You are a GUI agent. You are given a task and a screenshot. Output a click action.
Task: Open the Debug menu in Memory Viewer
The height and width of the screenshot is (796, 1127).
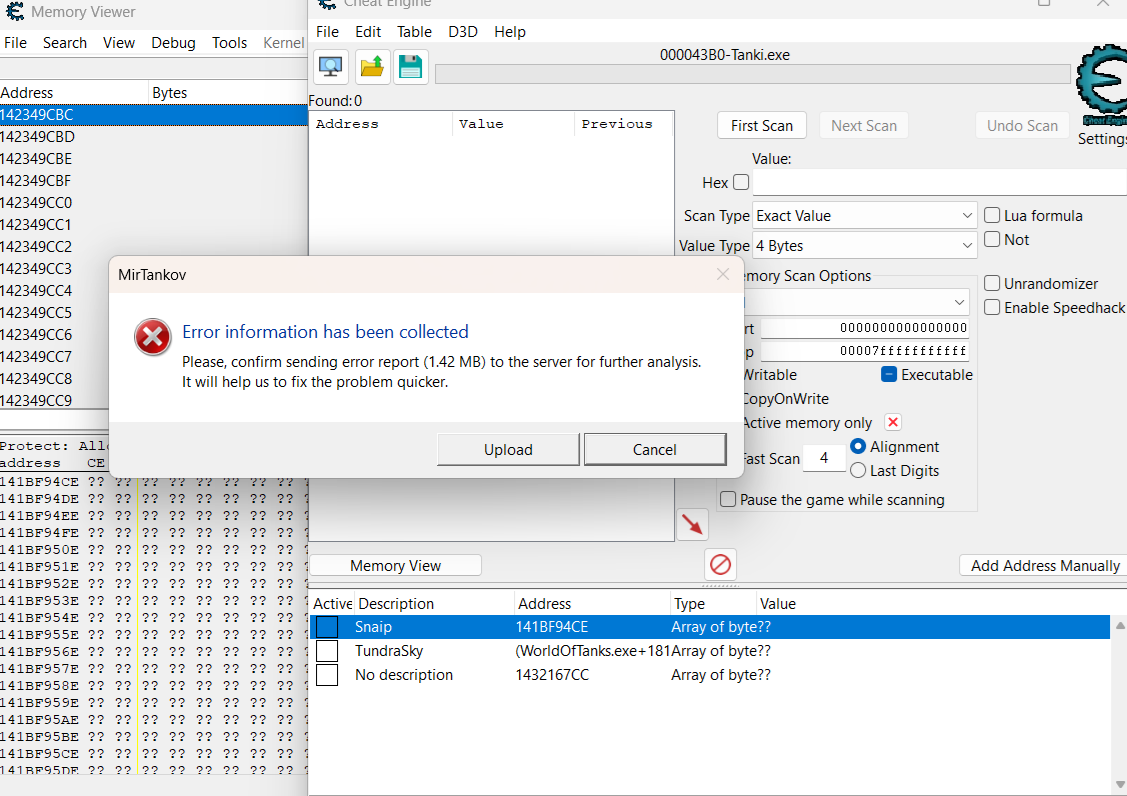[173, 42]
